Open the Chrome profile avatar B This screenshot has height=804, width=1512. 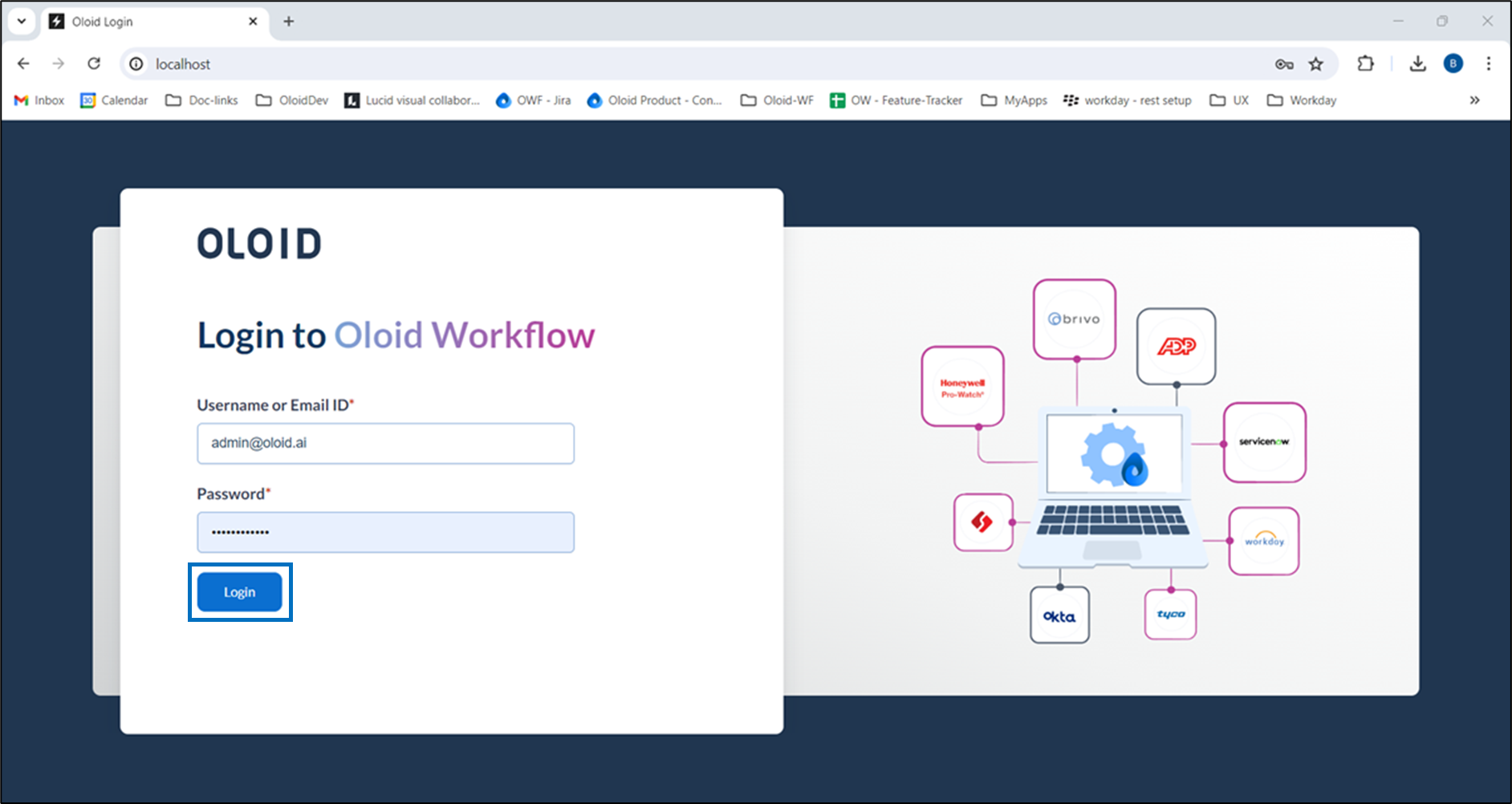point(1453,63)
